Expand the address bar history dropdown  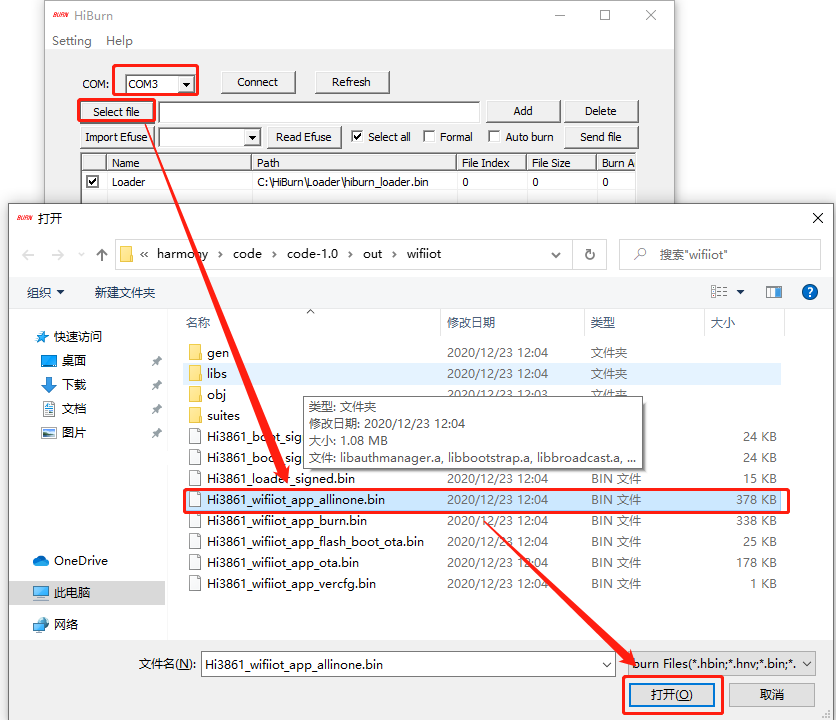tap(556, 255)
